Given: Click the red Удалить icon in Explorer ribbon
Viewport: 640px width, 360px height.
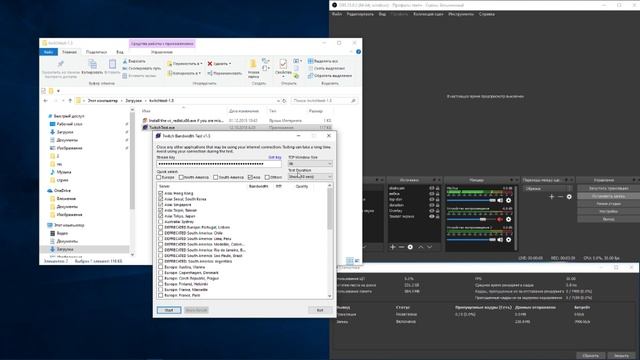Looking at the screenshot, I should [x=210, y=64].
